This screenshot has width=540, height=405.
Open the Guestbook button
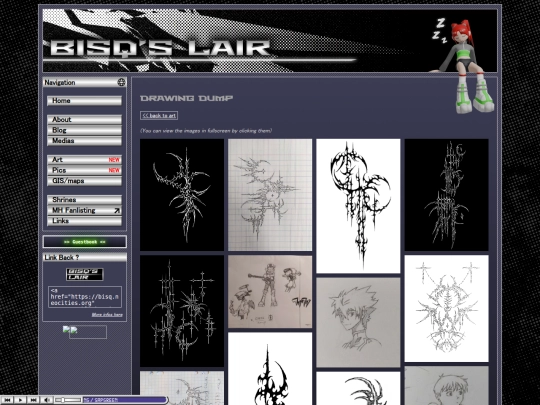point(84,242)
